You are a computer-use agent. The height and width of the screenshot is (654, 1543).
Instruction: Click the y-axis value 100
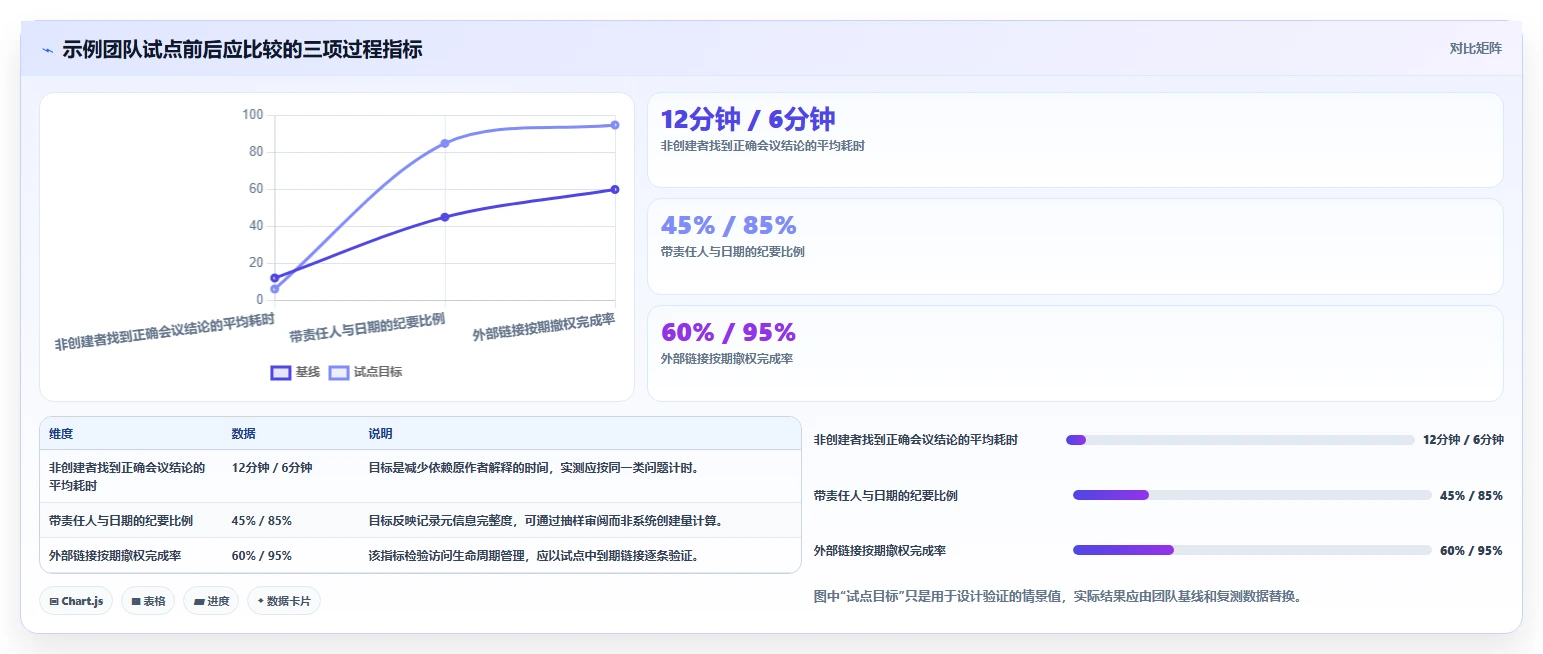pyautogui.click(x=253, y=115)
